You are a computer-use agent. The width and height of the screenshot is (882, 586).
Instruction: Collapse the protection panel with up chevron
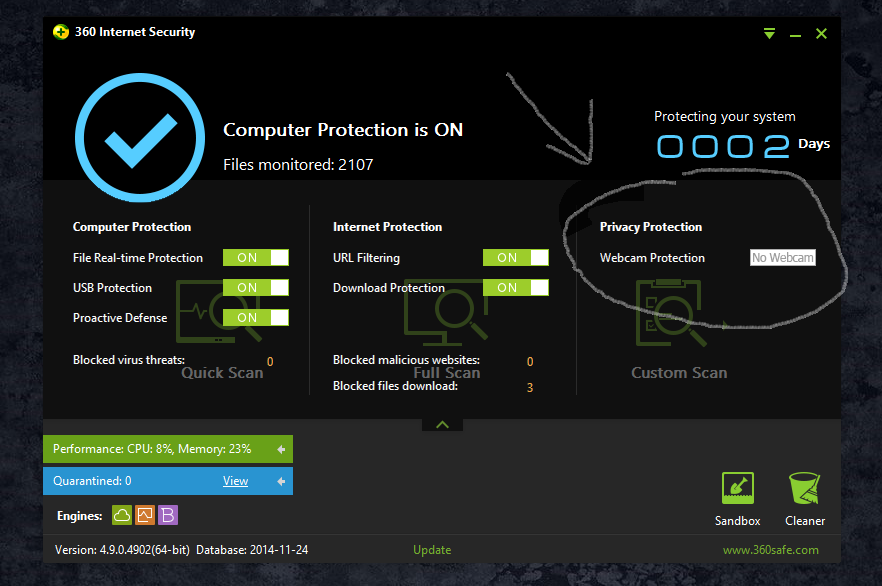pos(442,425)
